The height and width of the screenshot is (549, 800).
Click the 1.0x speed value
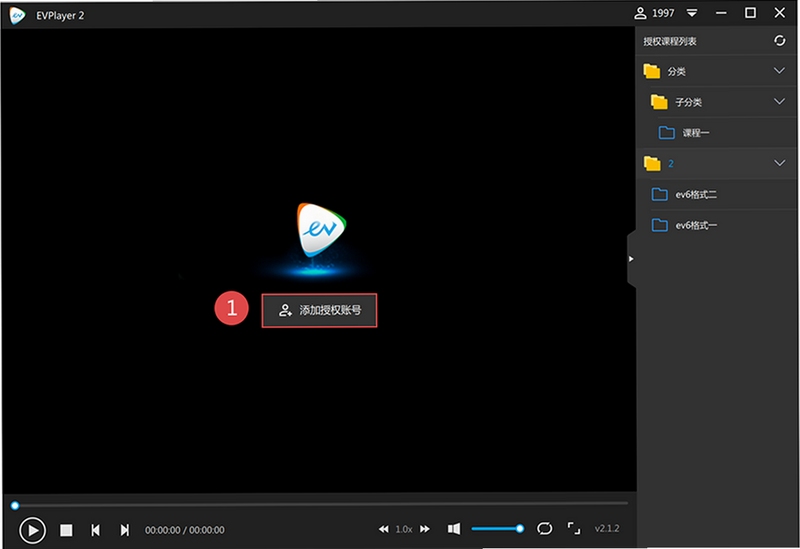tap(404, 529)
